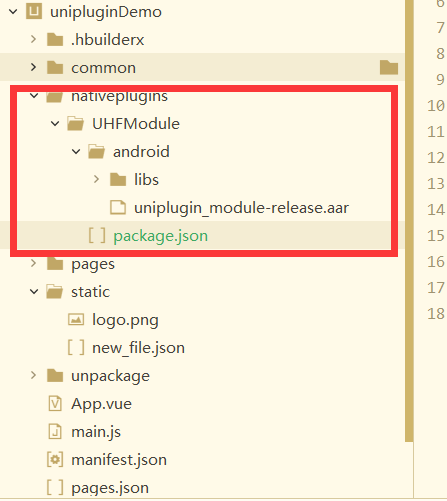
Task: Expand the unpackage folder
Action: (x=33, y=375)
